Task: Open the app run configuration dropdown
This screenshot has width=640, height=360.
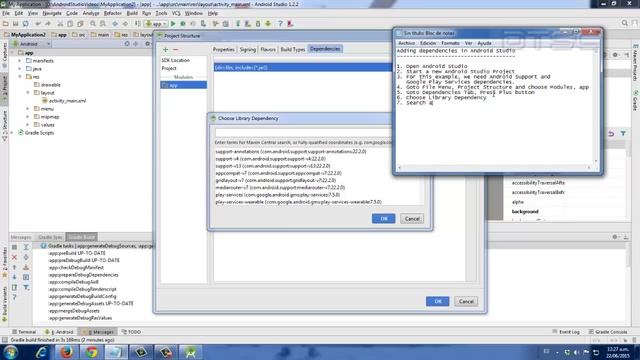Action: pyautogui.click(x=156, y=24)
